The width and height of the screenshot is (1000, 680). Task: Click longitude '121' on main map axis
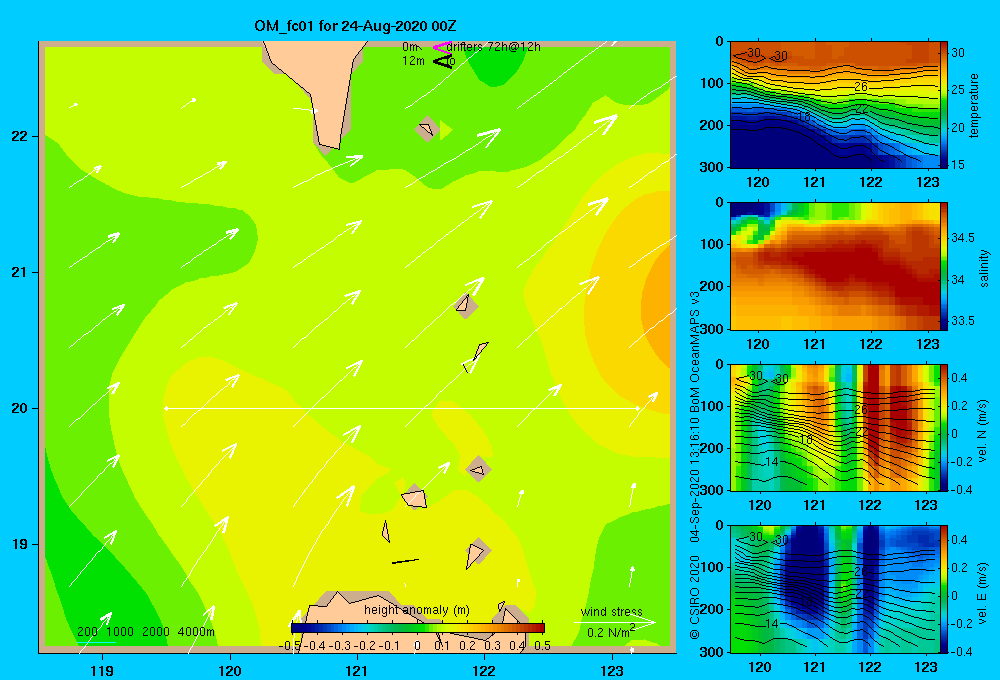click(357, 670)
